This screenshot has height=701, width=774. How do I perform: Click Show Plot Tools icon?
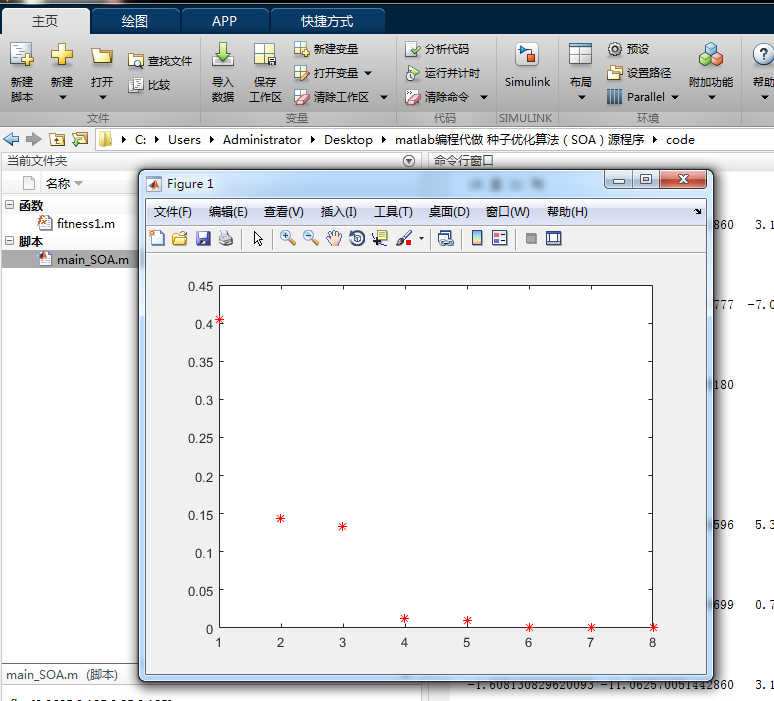554,238
